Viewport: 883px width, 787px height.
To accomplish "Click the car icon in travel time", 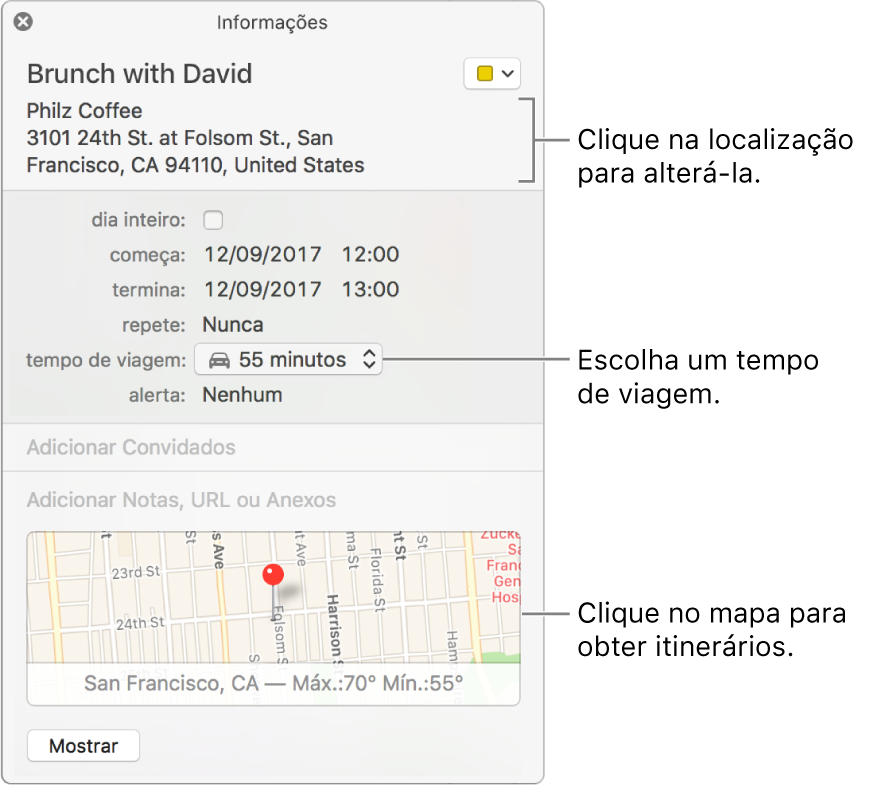I will [x=221, y=359].
